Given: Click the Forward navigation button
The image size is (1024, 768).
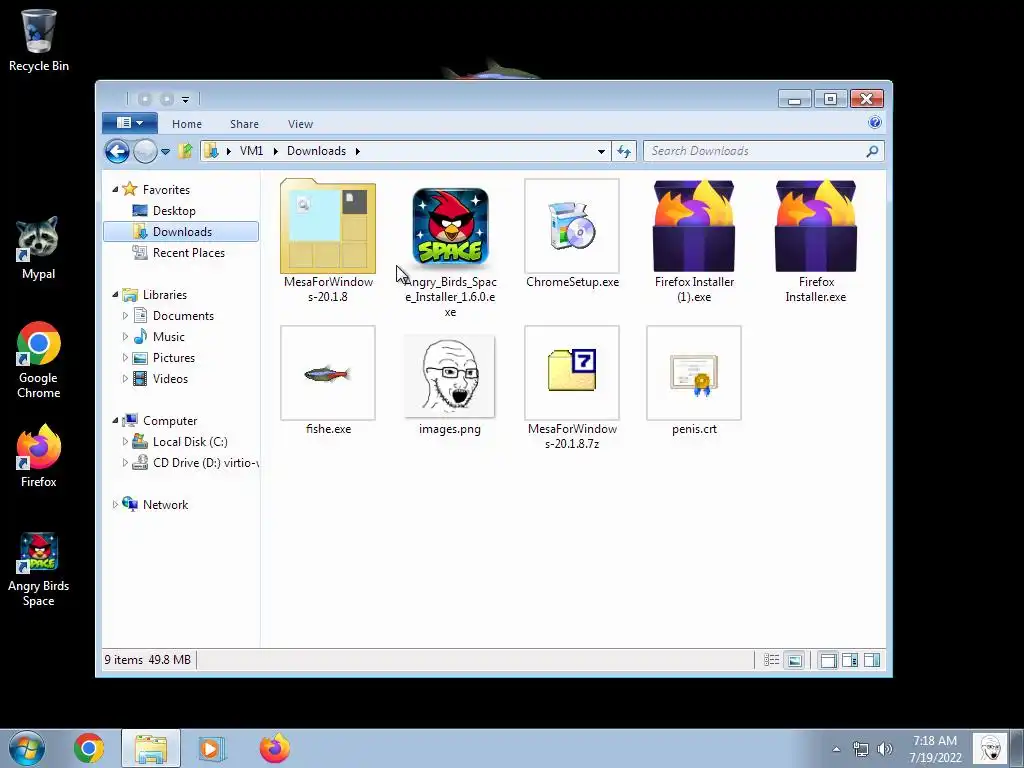Looking at the screenshot, I should click(145, 151).
